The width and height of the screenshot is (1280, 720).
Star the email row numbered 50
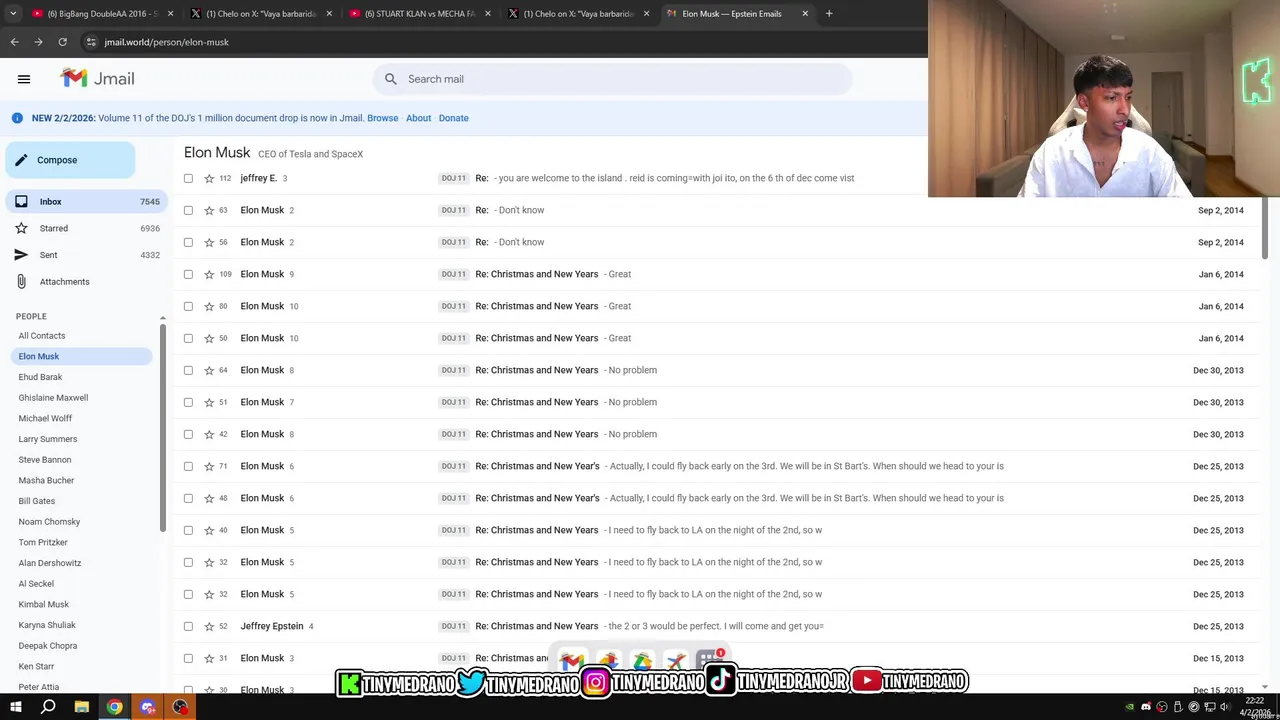(x=209, y=338)
